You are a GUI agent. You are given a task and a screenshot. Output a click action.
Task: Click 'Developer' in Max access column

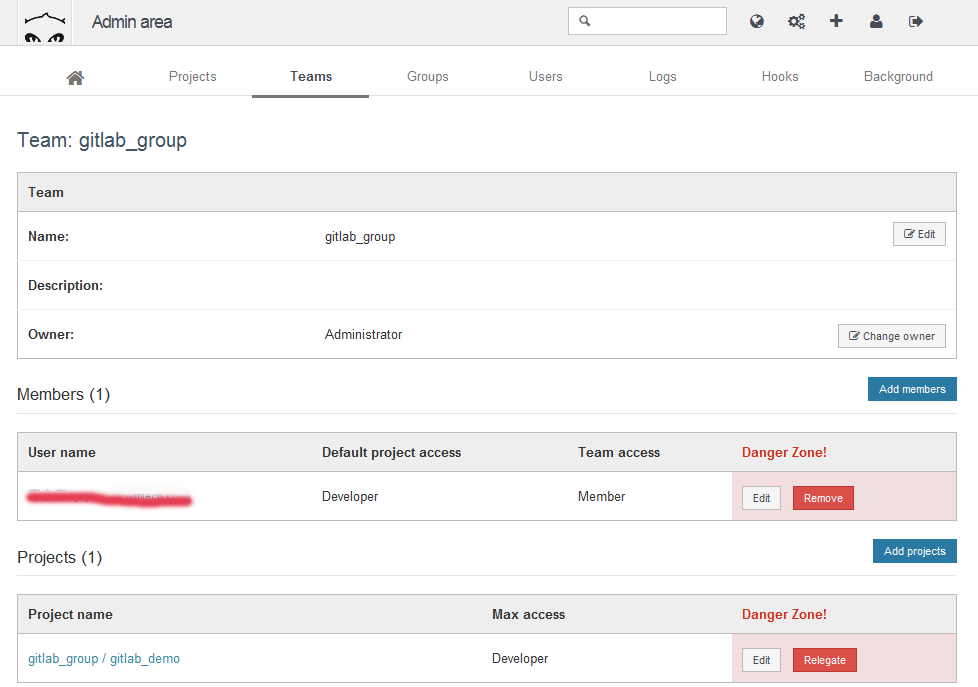pyautogui.click(x=520, y=658)
